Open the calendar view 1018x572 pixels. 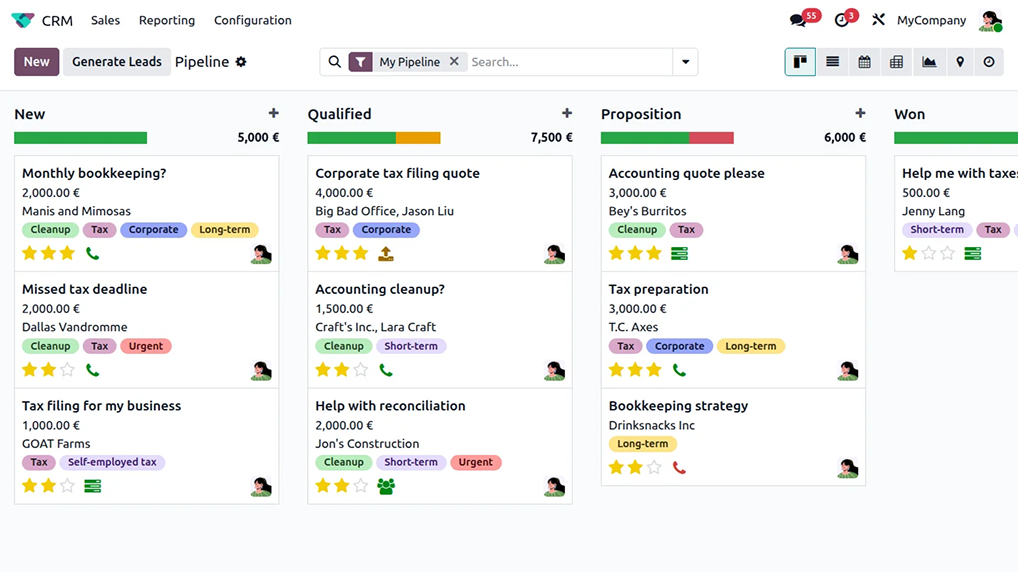click(864, 62)
